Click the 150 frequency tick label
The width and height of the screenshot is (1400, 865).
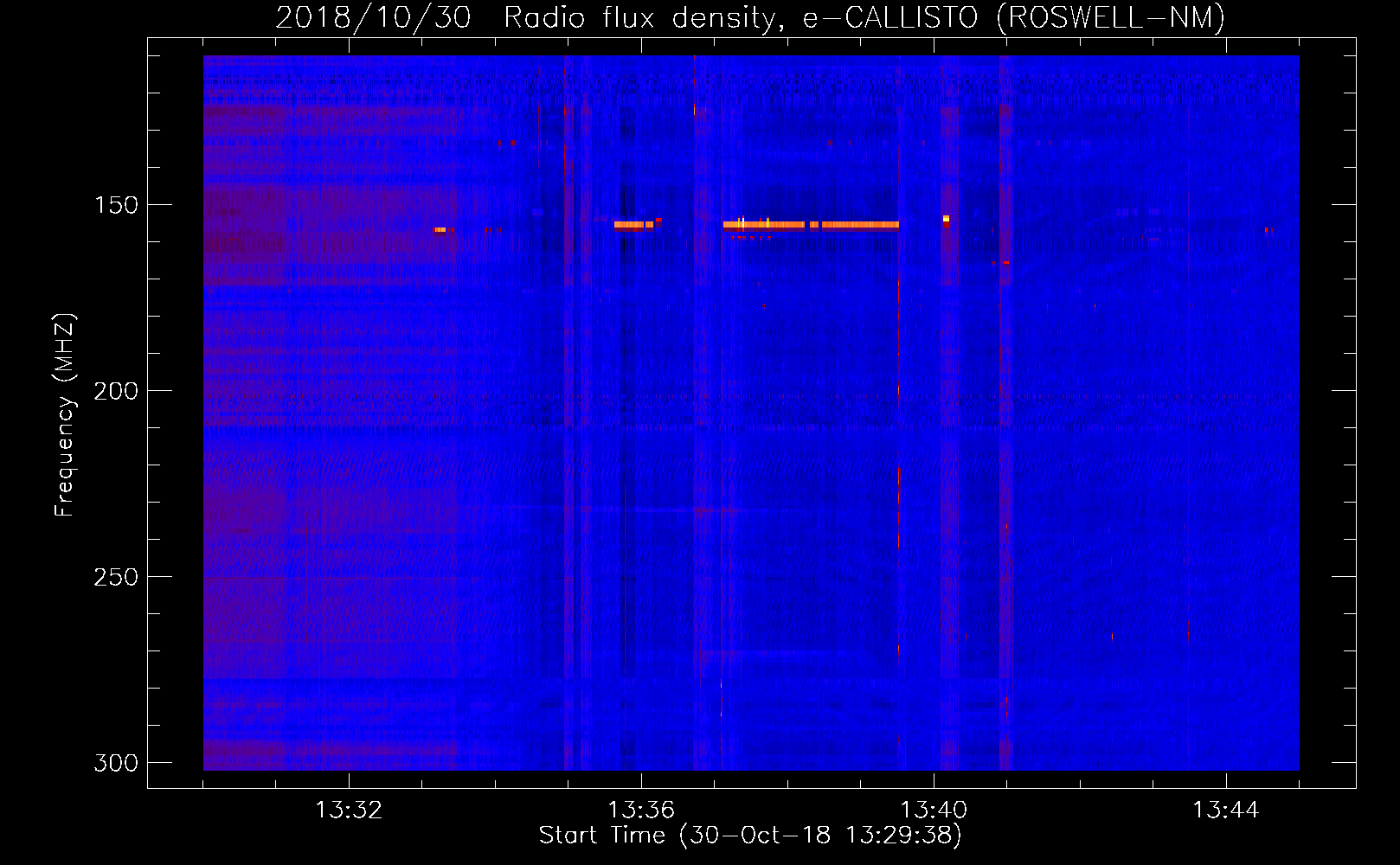point(116,205)
